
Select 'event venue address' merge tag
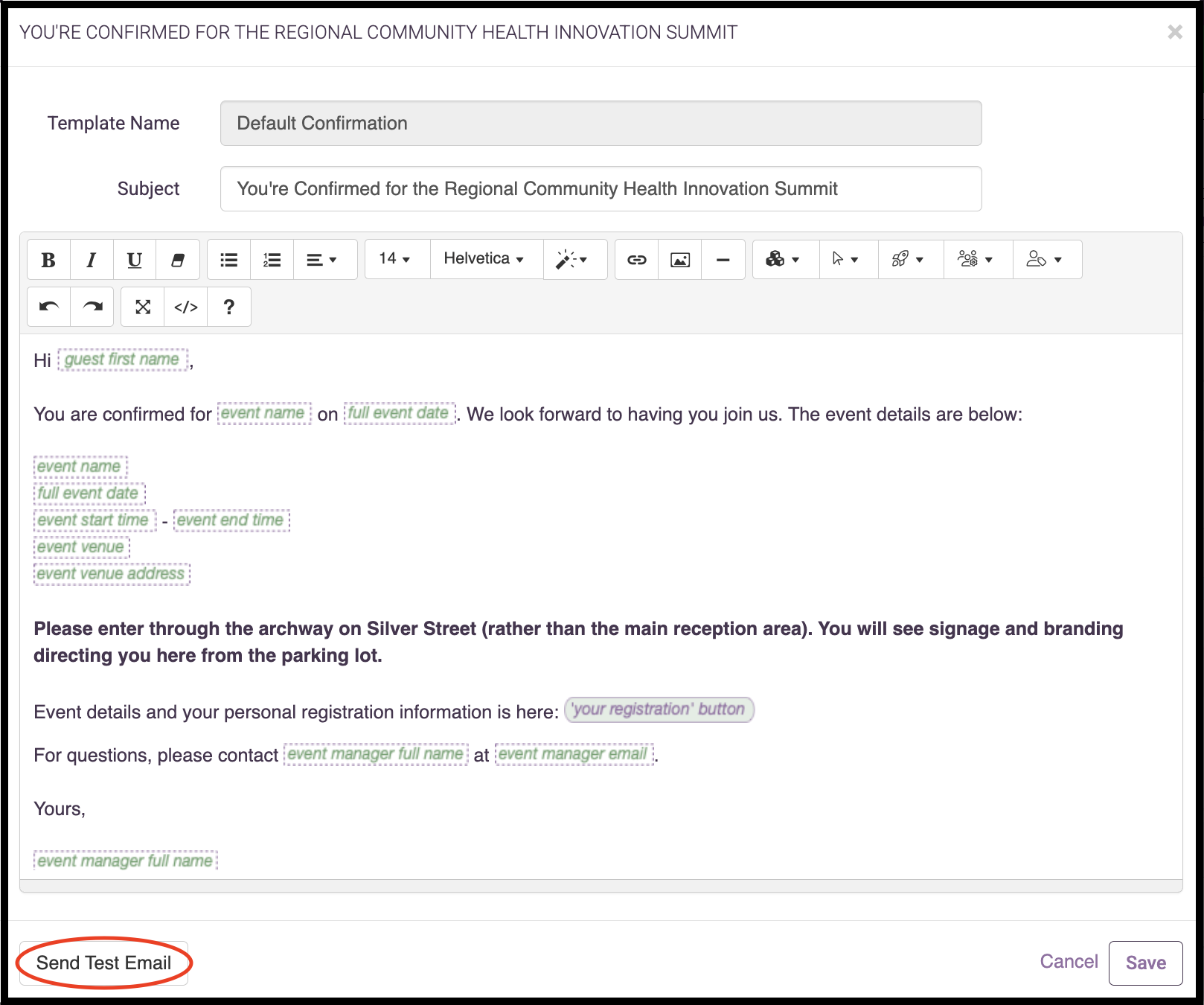click(x=112, y=574)
